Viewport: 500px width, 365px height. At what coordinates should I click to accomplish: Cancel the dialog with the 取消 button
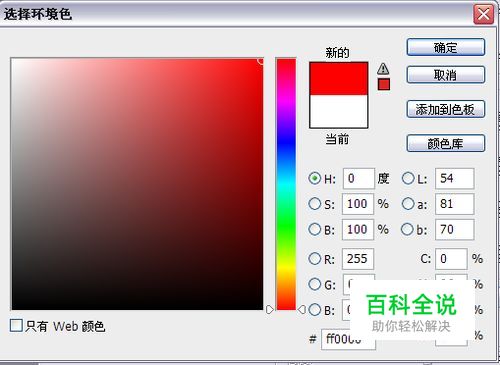coord(446,75)
